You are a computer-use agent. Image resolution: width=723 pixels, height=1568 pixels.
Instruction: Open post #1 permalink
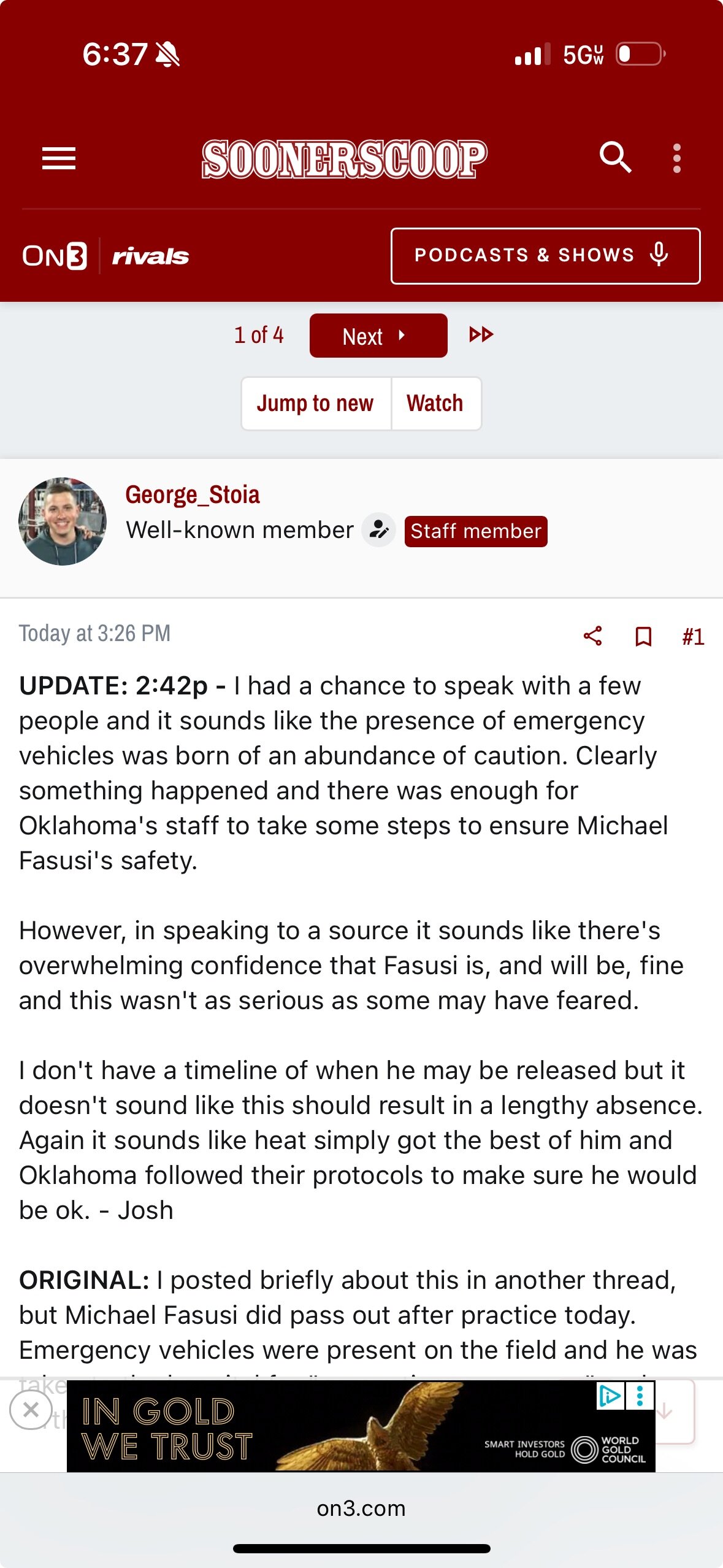693,637
